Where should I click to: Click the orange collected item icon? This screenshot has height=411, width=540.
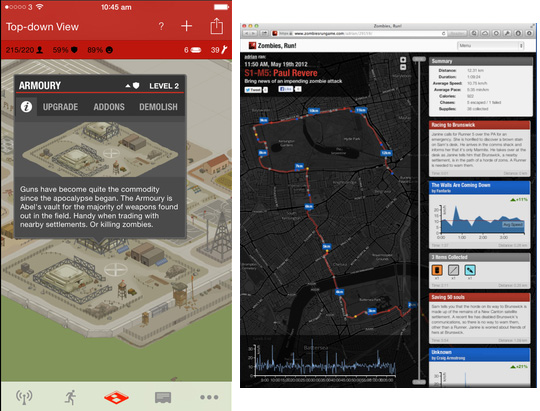coord(437,270)
